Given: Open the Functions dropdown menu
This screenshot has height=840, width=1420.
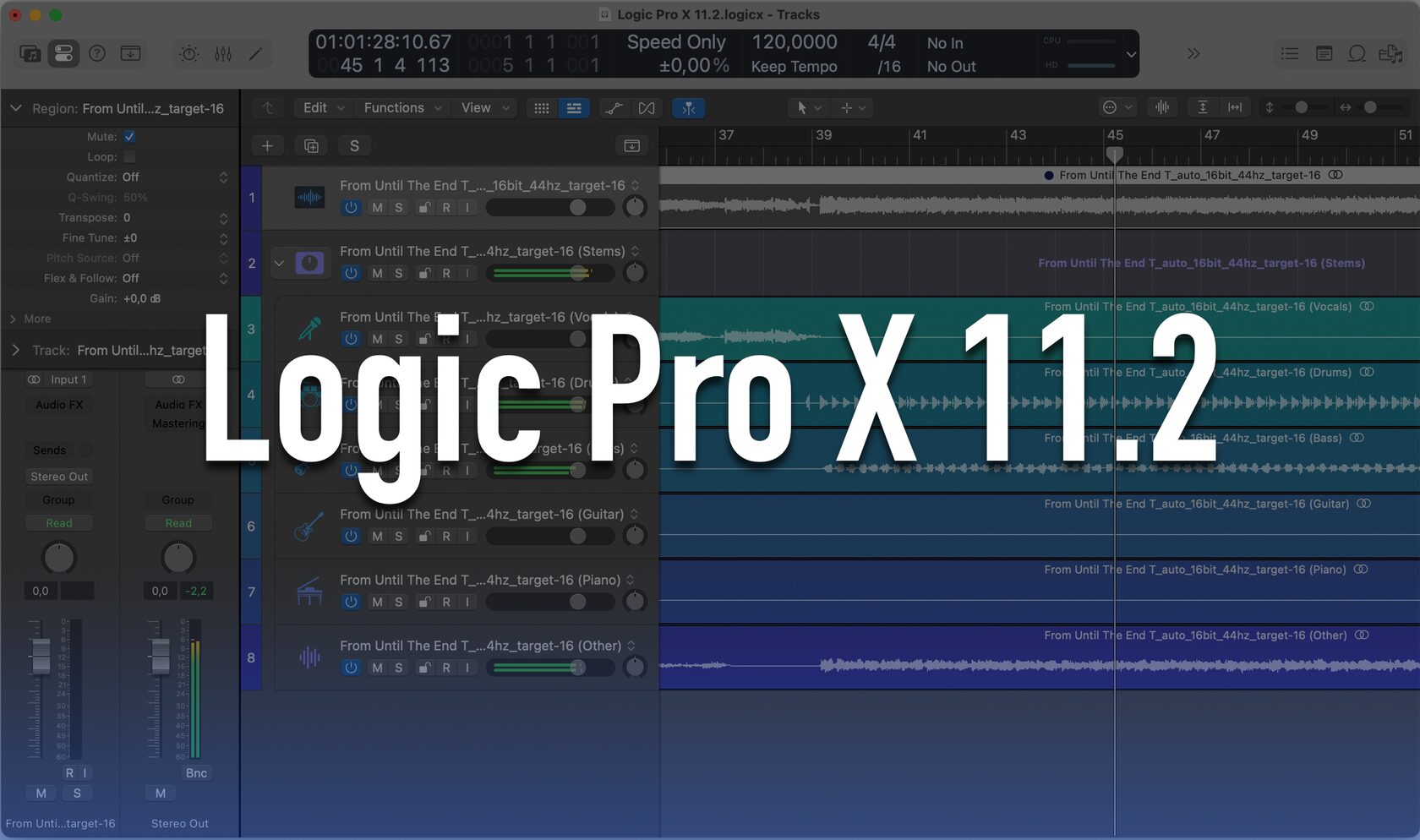Looking at the screenshot, I should 402,108.
